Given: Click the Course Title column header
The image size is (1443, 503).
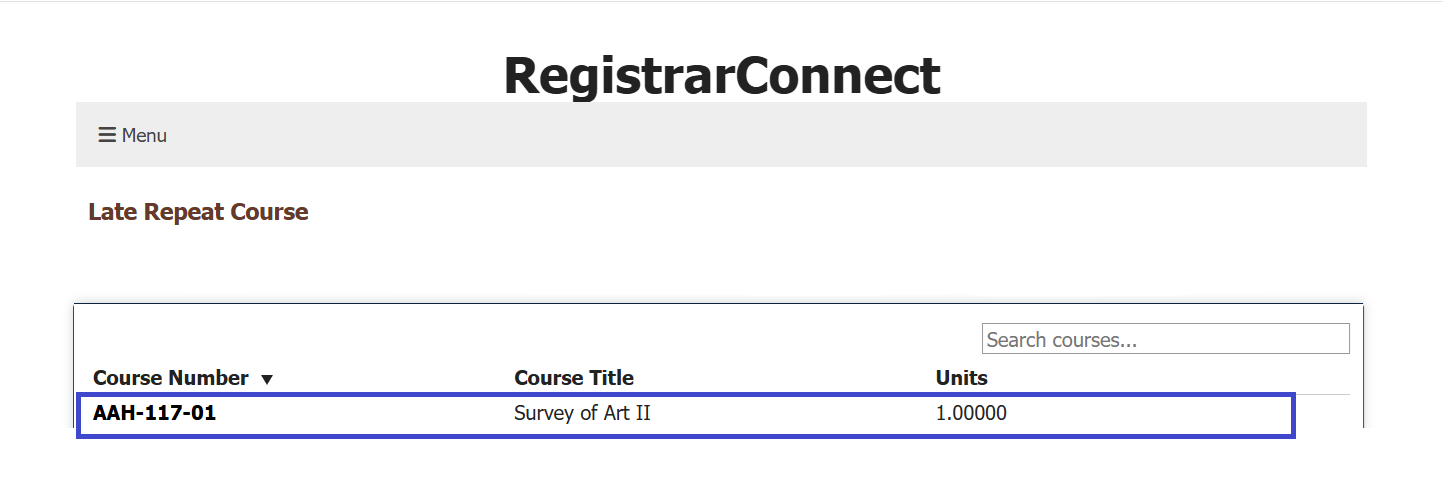Looking at the screenshot, I should (574, 378).
